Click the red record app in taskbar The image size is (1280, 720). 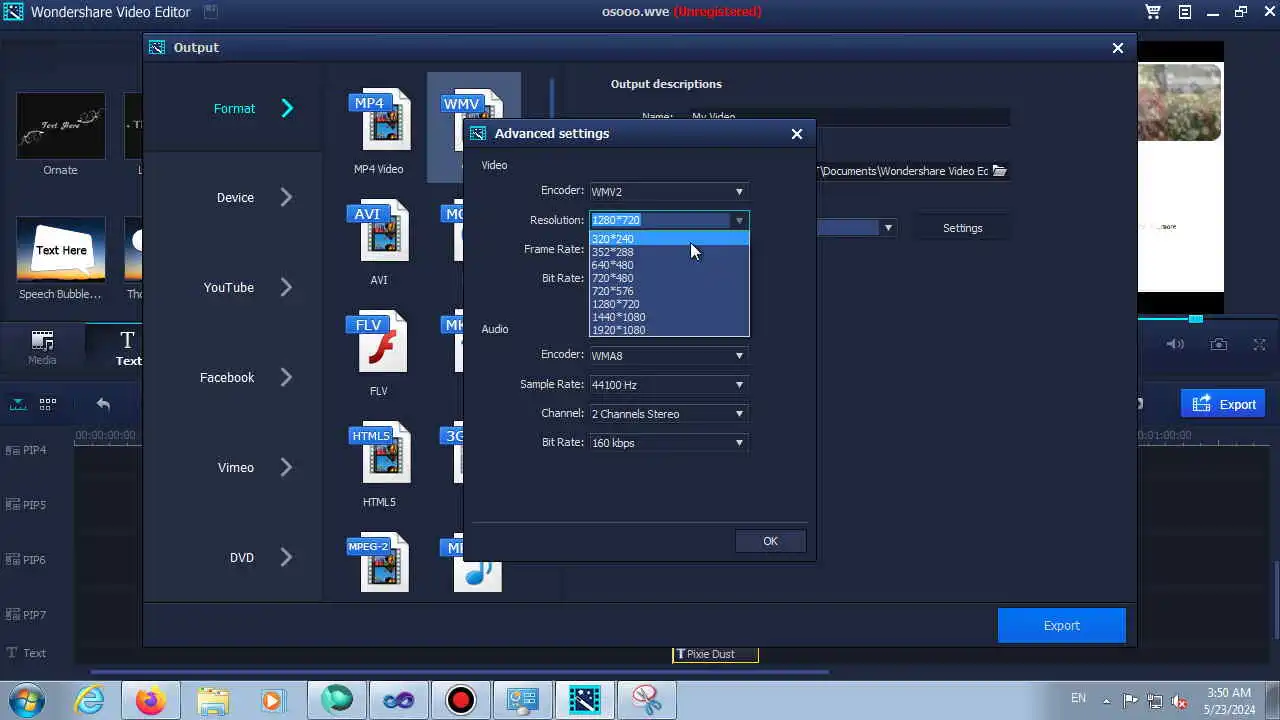coord(460,701)
